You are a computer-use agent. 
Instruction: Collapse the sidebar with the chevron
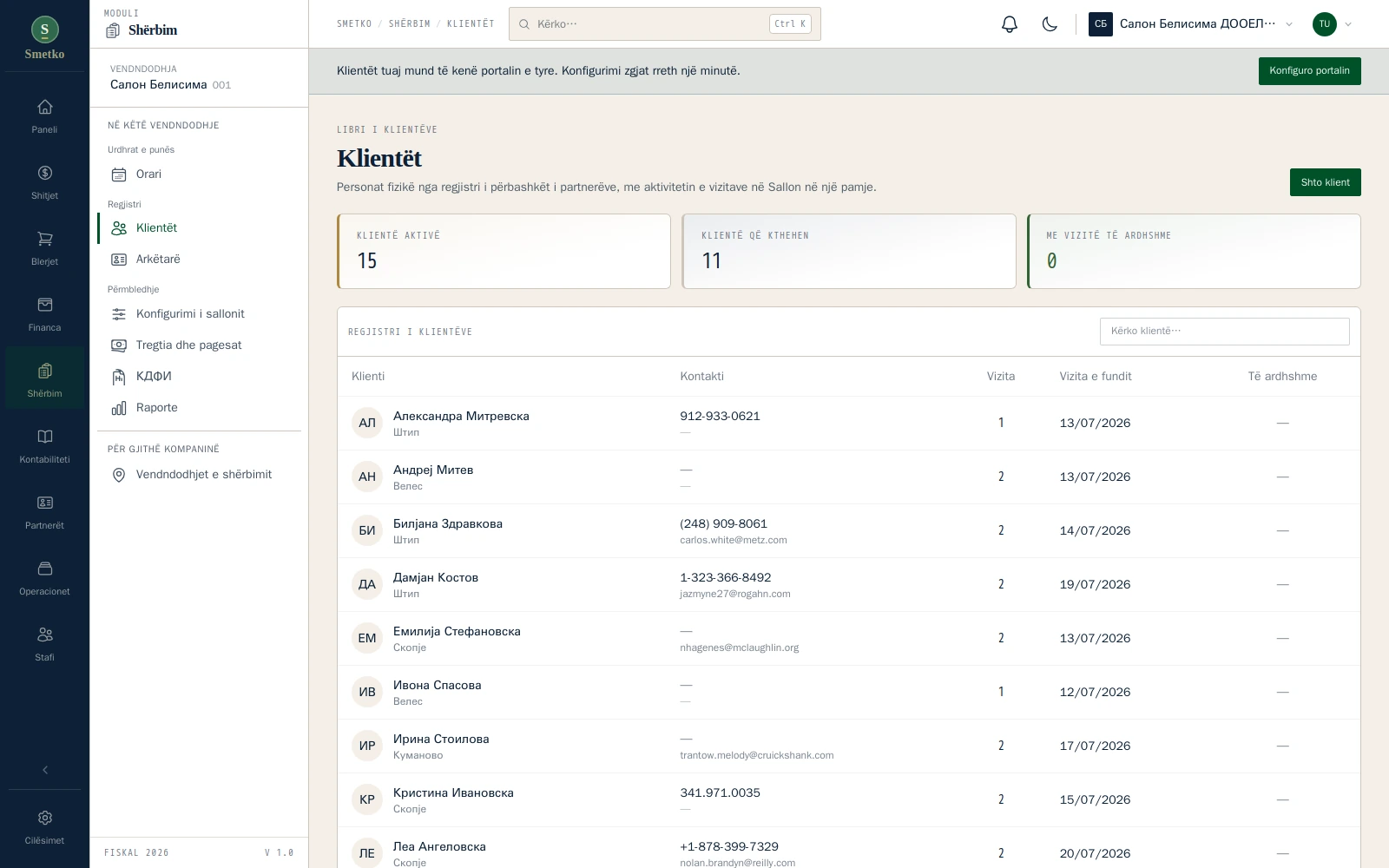click(x=44, y=770)
